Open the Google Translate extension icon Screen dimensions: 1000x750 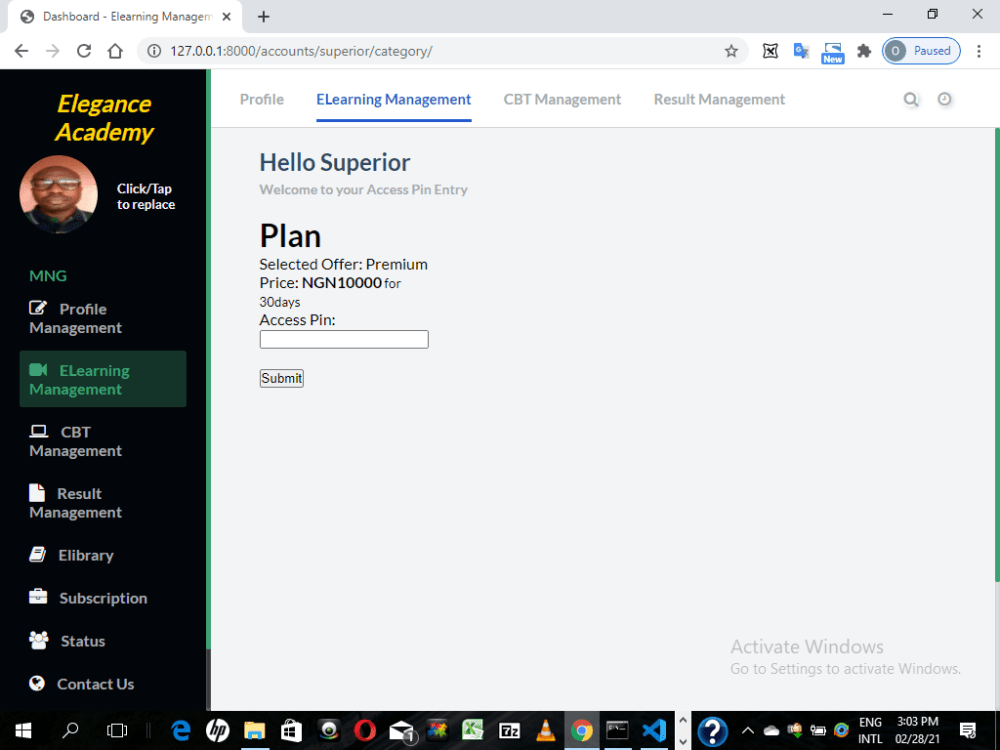(x=801, y=51)
